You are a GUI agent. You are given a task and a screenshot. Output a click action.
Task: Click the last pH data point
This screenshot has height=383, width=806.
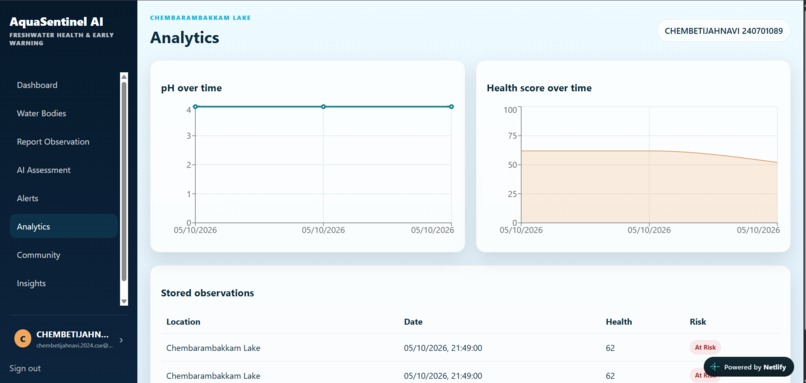[451, 106]
